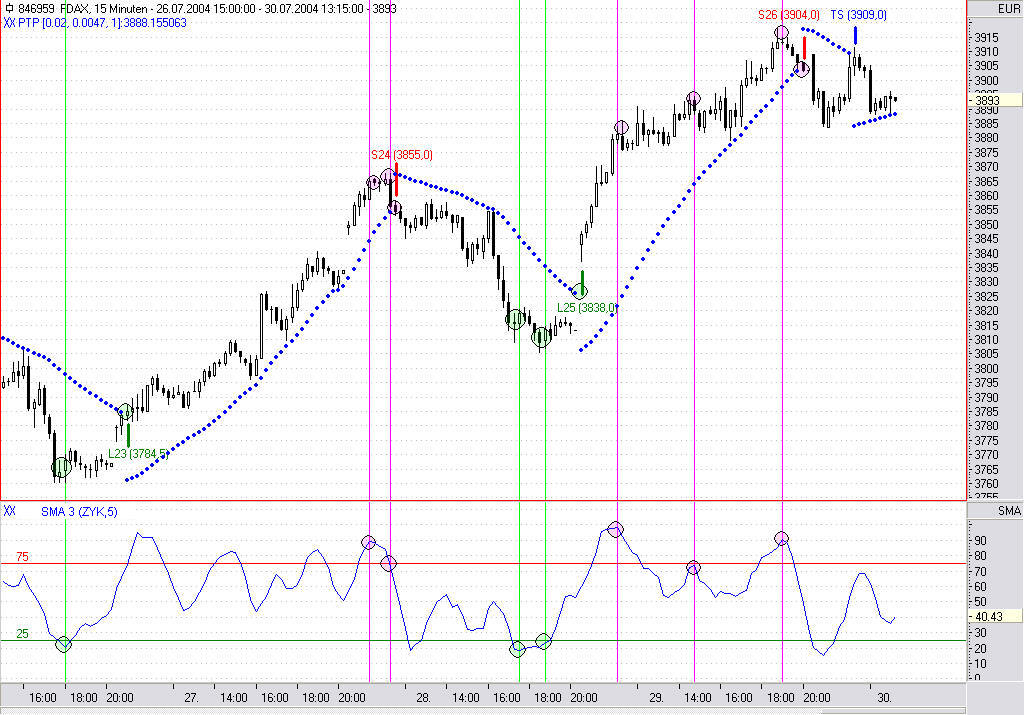Screen dimensions: 1024x715
Task: Click the date label '27.' on time axis
Action: point(191,697)
